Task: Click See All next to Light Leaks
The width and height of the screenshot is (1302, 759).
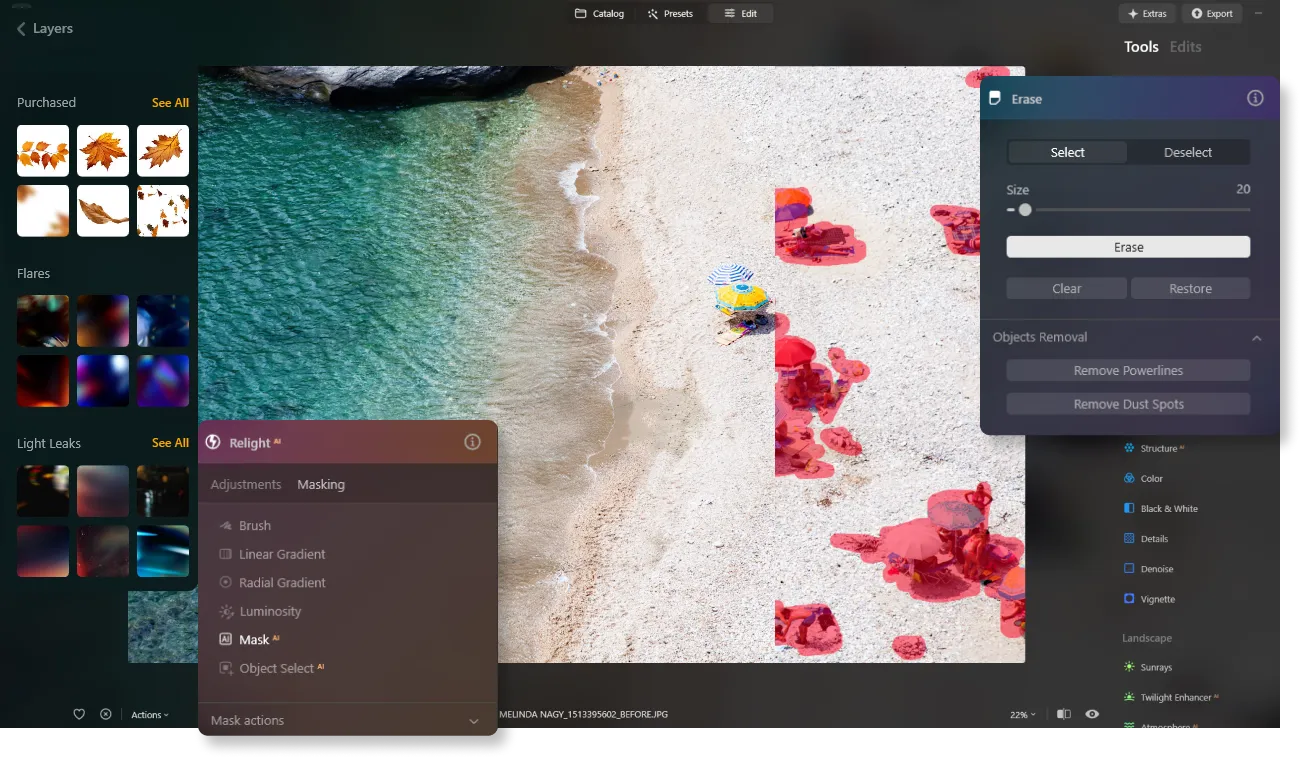Action: (x=170, y=443)
